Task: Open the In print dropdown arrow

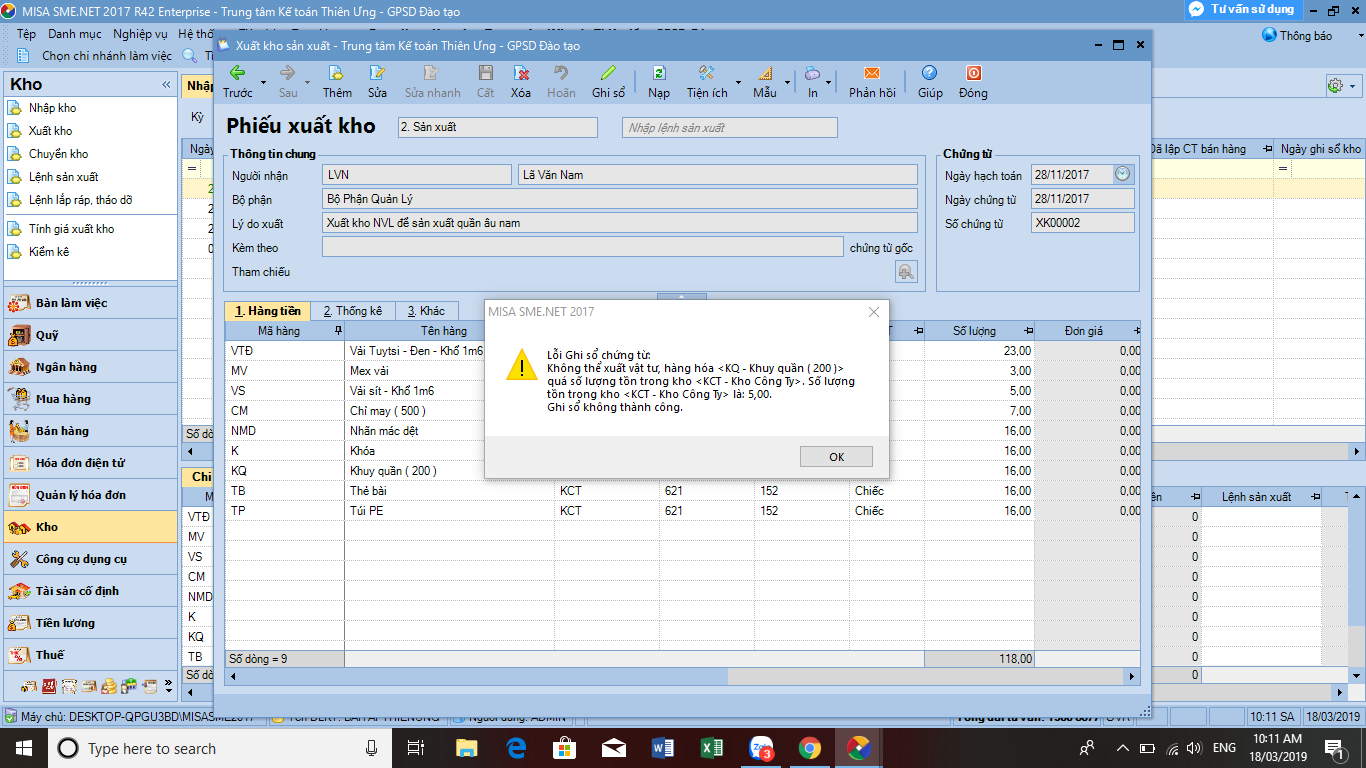Action: point(829,82)
